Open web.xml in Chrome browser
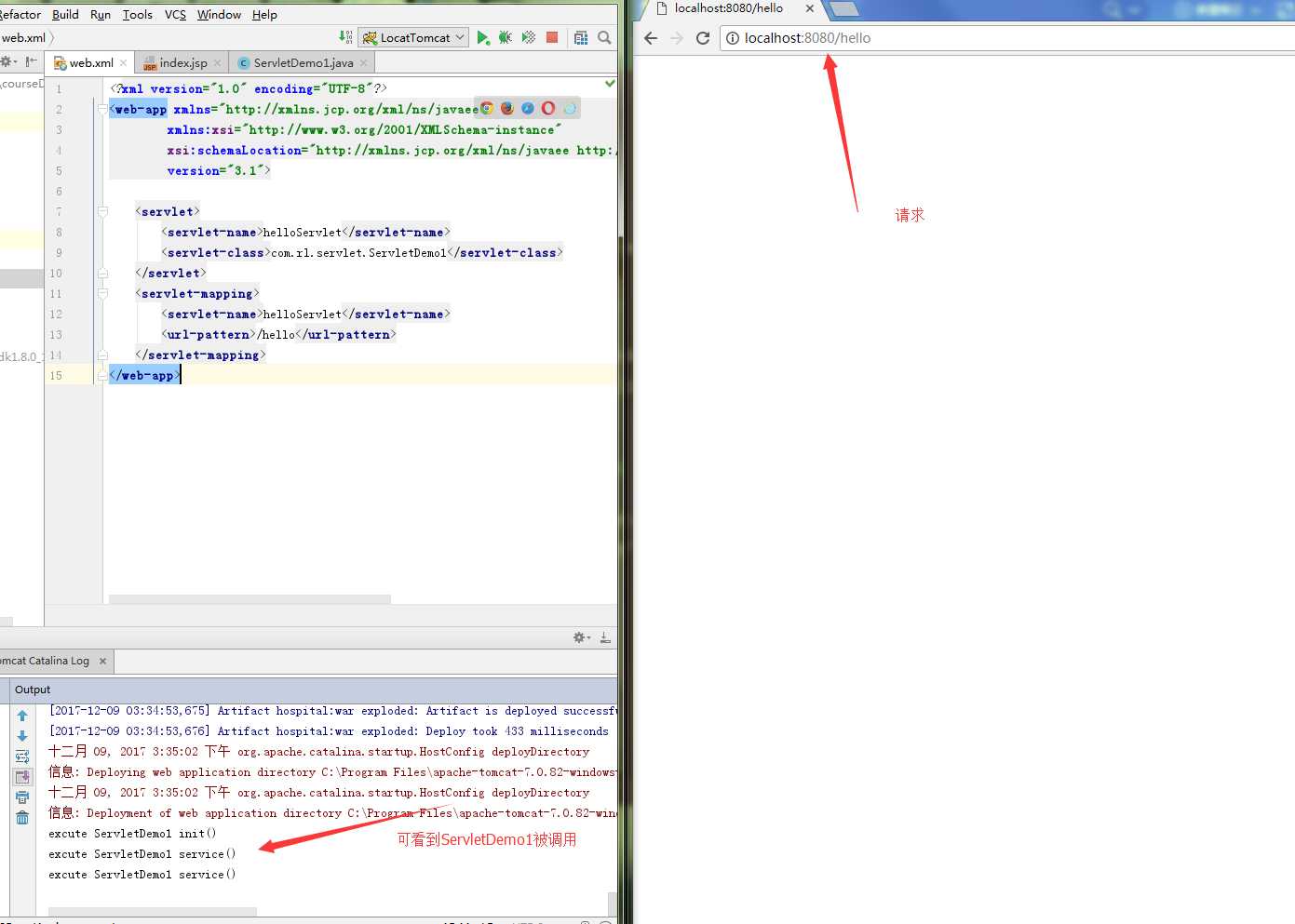The width and height of the screenshot is (1295, 924). point(487,108)
